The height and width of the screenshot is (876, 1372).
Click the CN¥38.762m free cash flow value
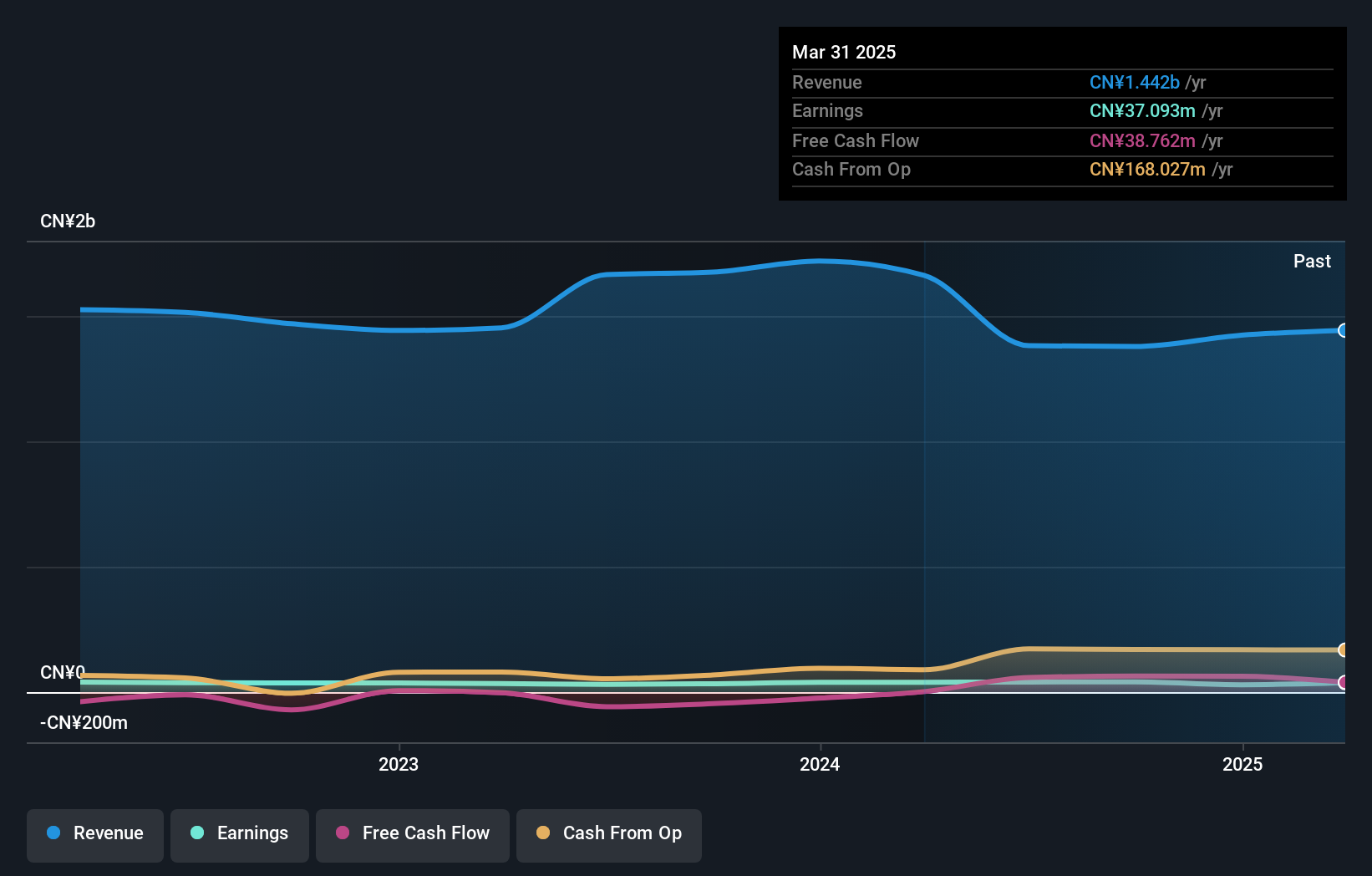pyautogui.click(x=1142, y=141)
